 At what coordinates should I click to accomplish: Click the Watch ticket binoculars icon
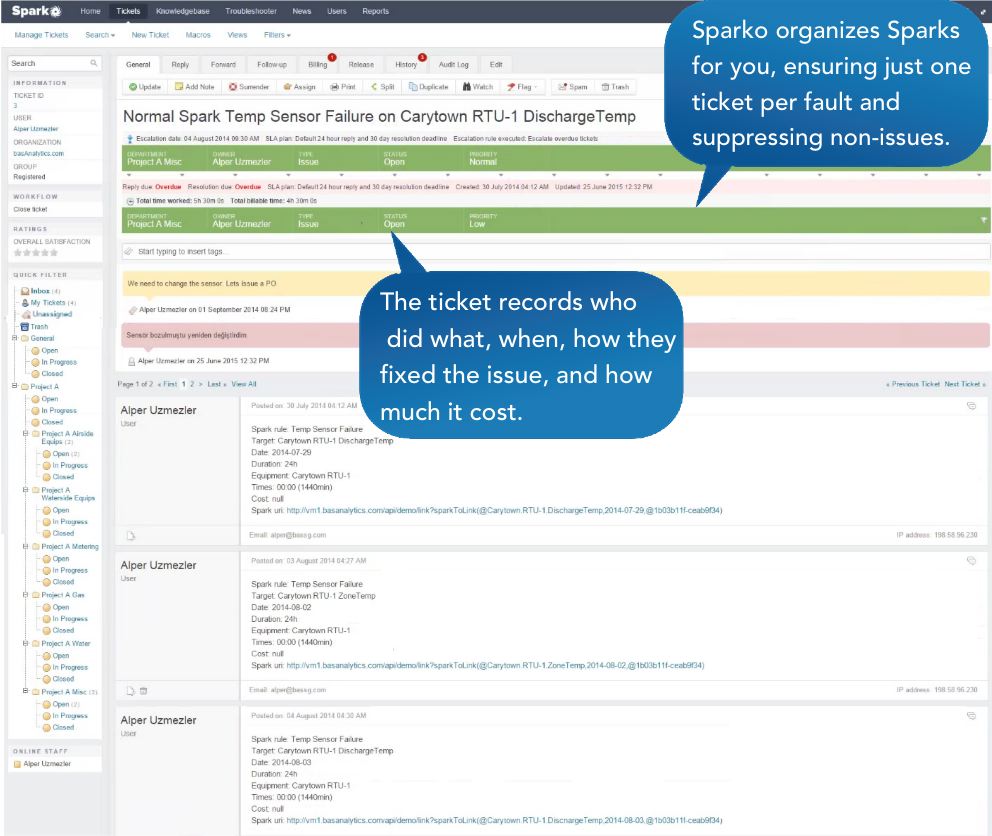[x=467, y=87]
